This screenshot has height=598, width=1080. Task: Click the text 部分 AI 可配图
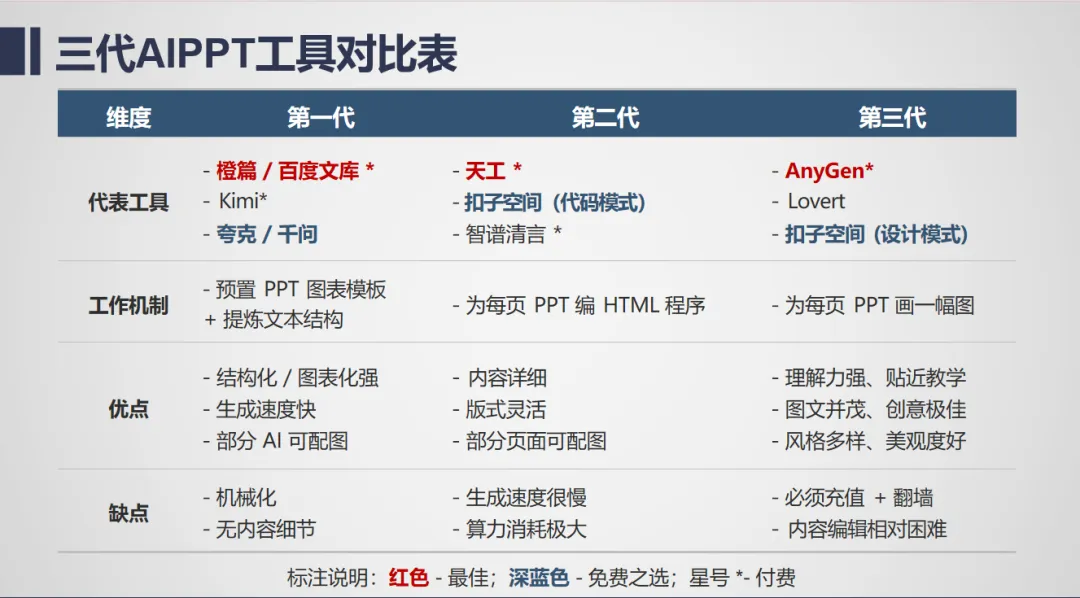(282, 441)
